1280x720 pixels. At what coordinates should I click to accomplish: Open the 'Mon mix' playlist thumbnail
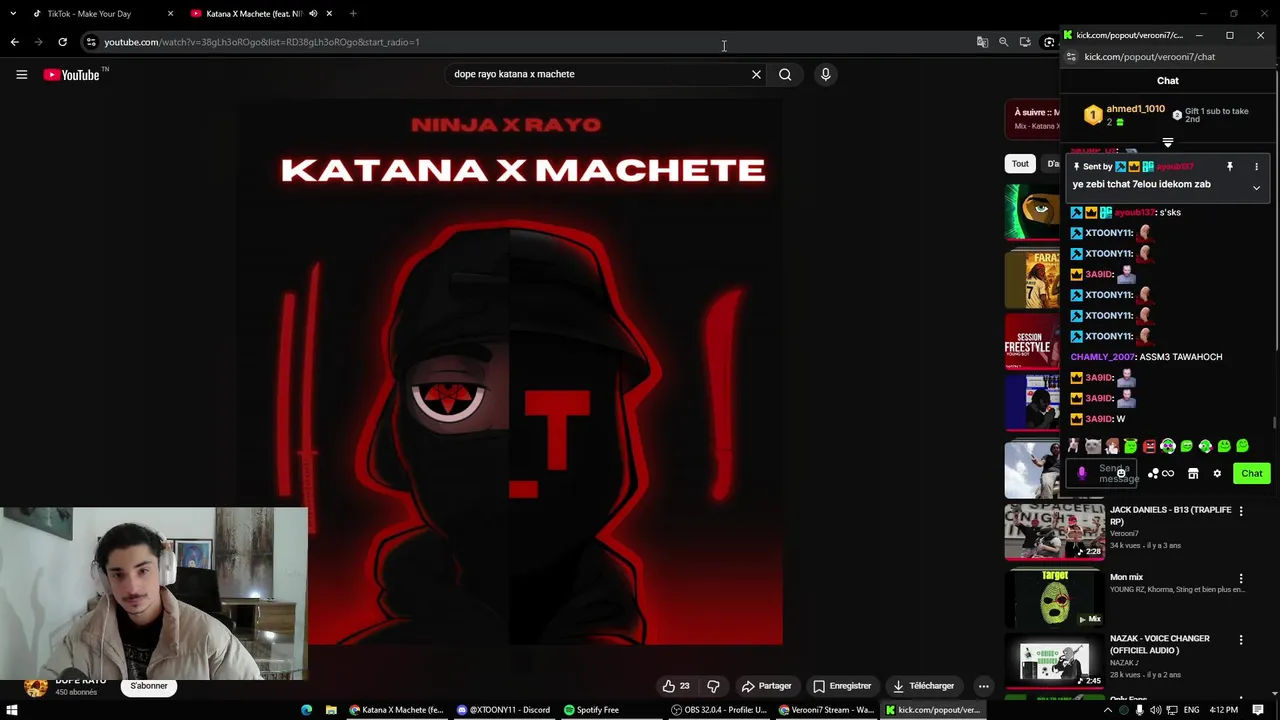(x=1054, y=597)
